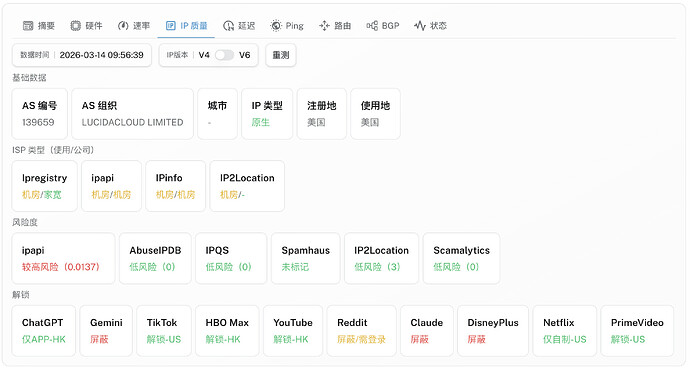
Task: Click the 注册地 美国 card
Action: [x=322, y=114]
